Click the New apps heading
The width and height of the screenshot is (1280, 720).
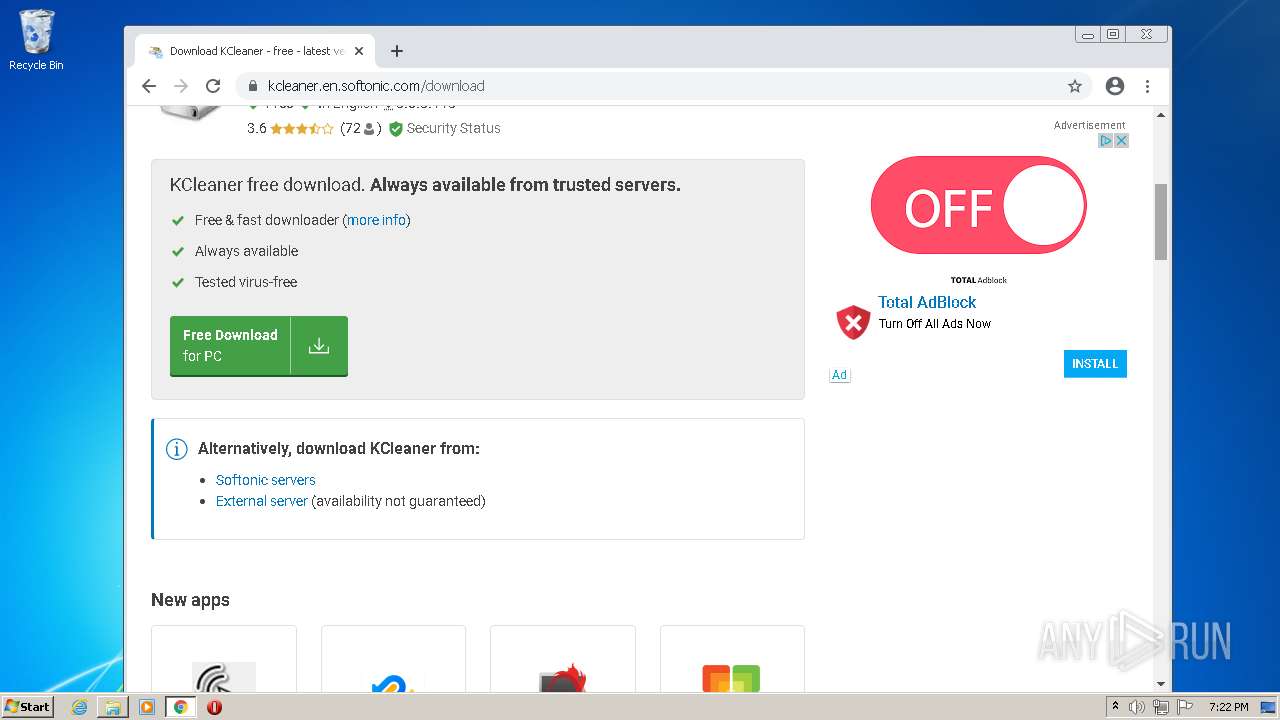pos(190,600)
